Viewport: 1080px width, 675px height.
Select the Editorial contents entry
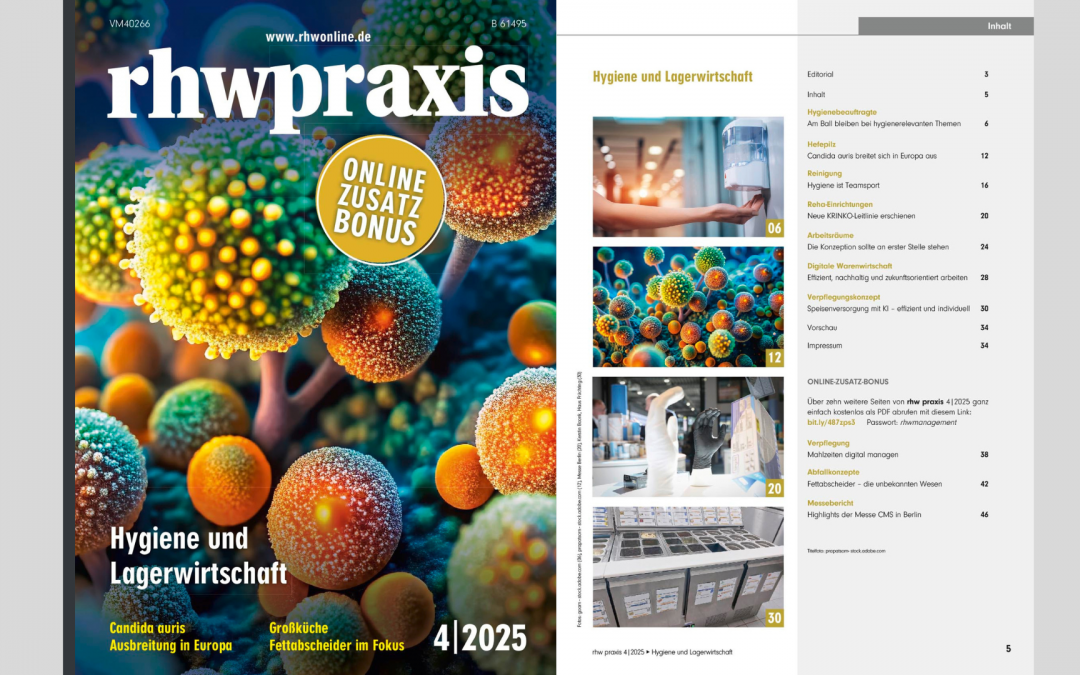click(820, 73)
